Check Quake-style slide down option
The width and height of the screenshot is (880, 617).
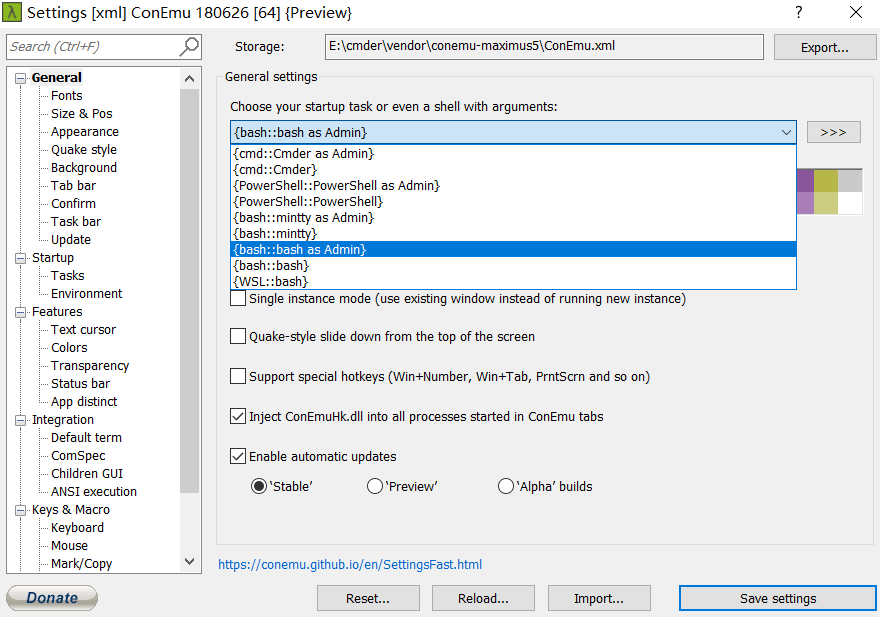click(x=238, y=336)
